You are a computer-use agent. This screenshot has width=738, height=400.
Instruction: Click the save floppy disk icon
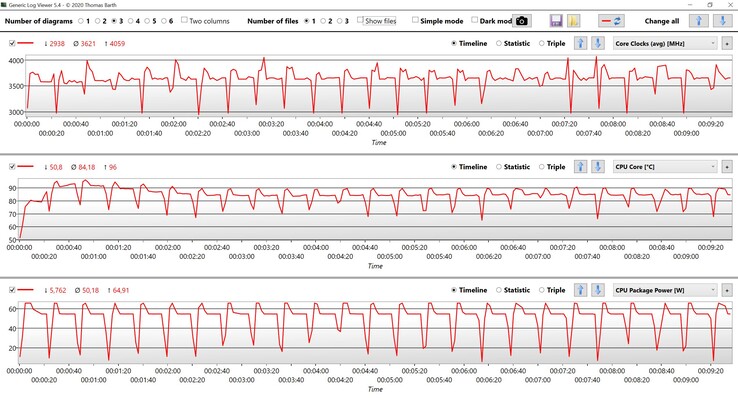click(555, 21)
